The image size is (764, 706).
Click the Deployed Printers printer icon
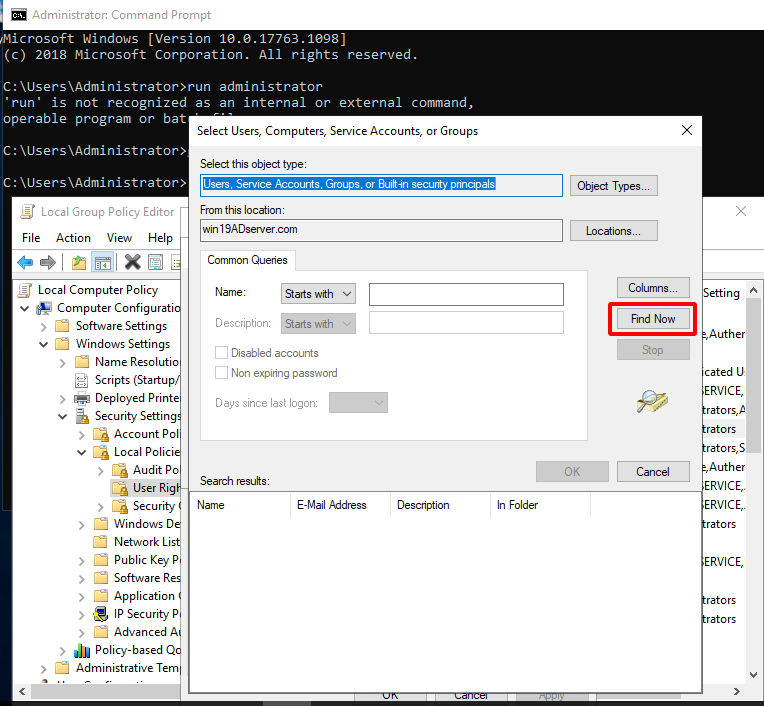(x=81, y=398)
